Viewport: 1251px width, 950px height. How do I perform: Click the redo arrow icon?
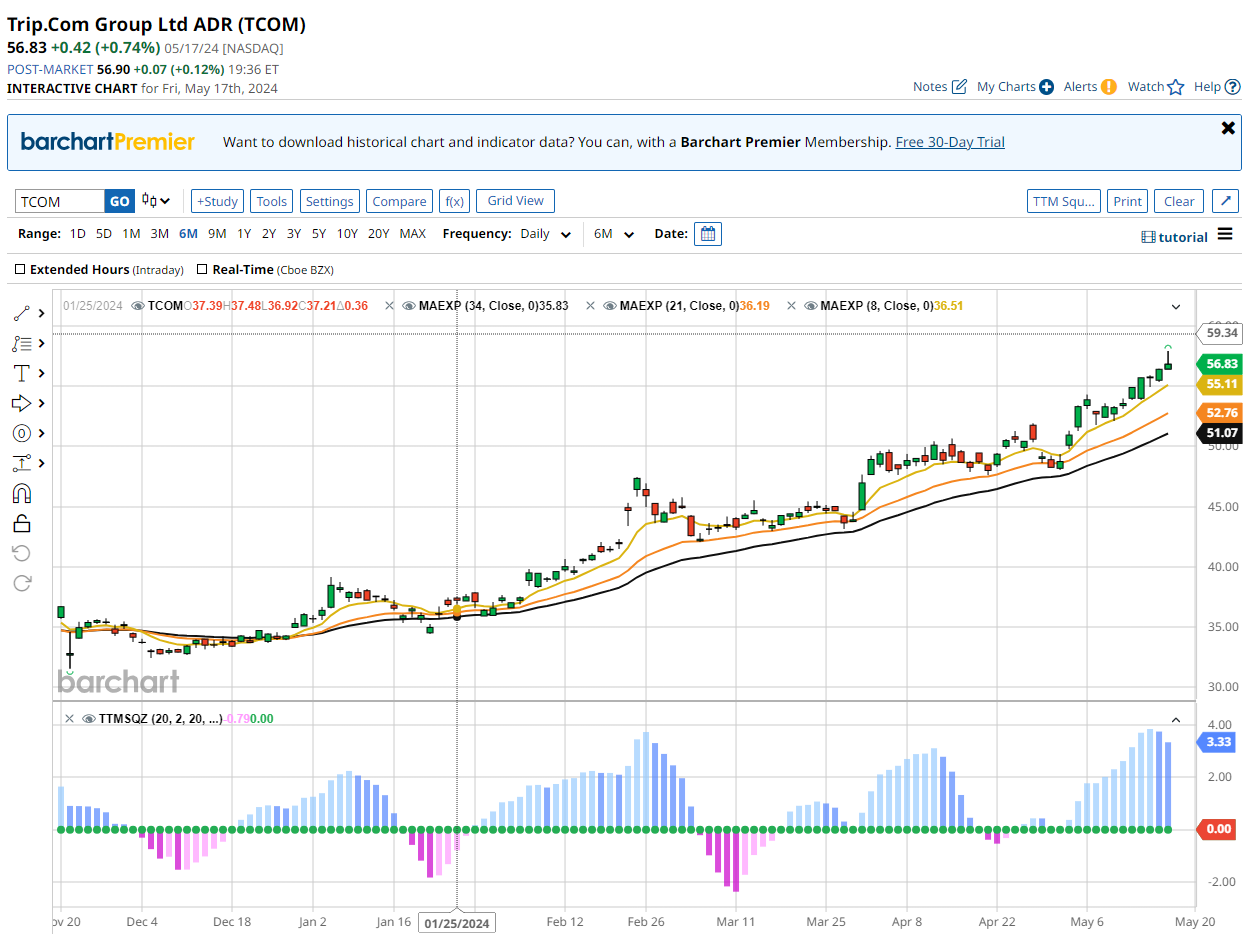(21, 583)
